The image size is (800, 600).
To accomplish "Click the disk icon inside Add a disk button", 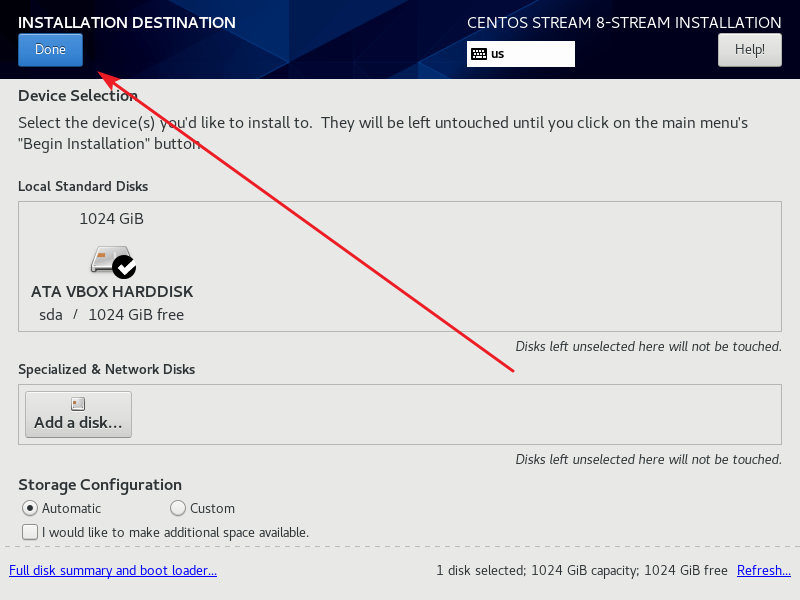I will 77,402.
